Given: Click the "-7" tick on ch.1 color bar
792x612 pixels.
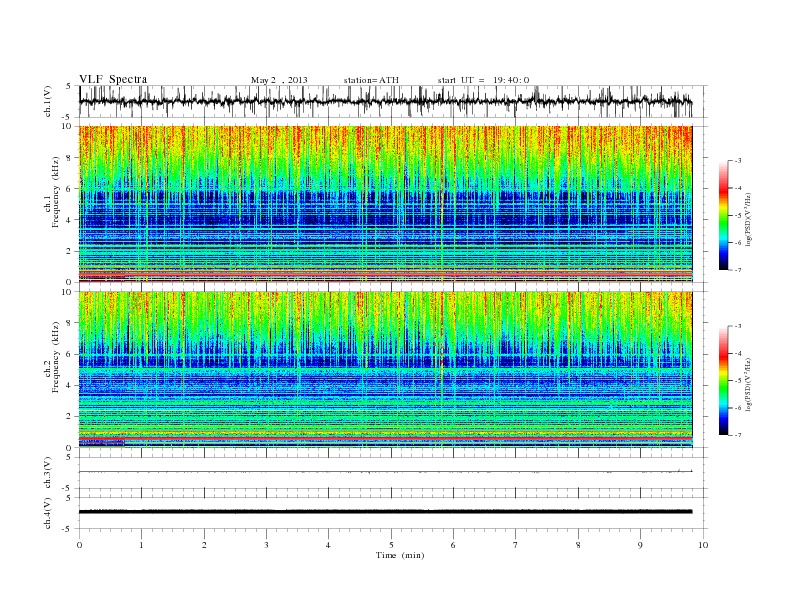Looking at the screenshot, I should coord(738,270).
